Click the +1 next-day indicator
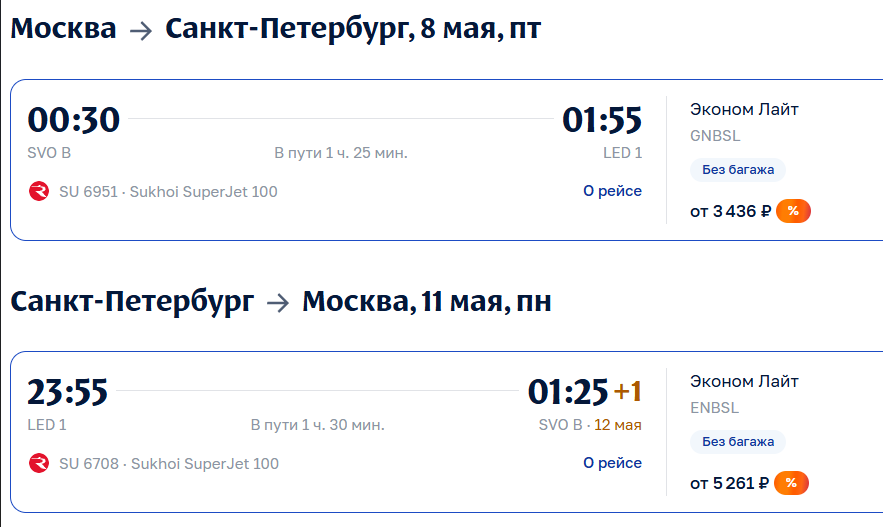Image resolution: width=883 pixels, height=527 pixels. [627, 392]
